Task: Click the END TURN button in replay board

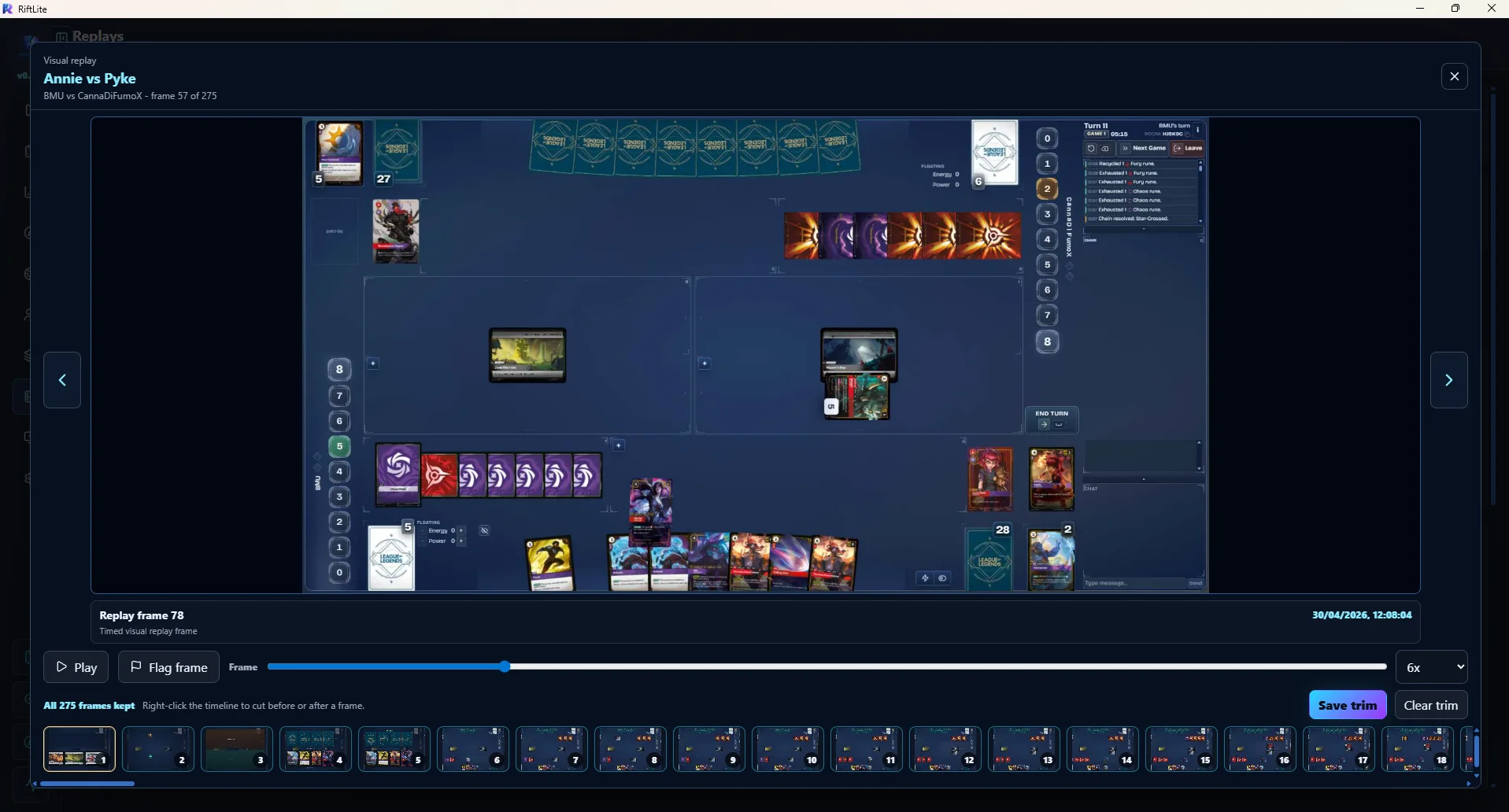Action: 1052,419
